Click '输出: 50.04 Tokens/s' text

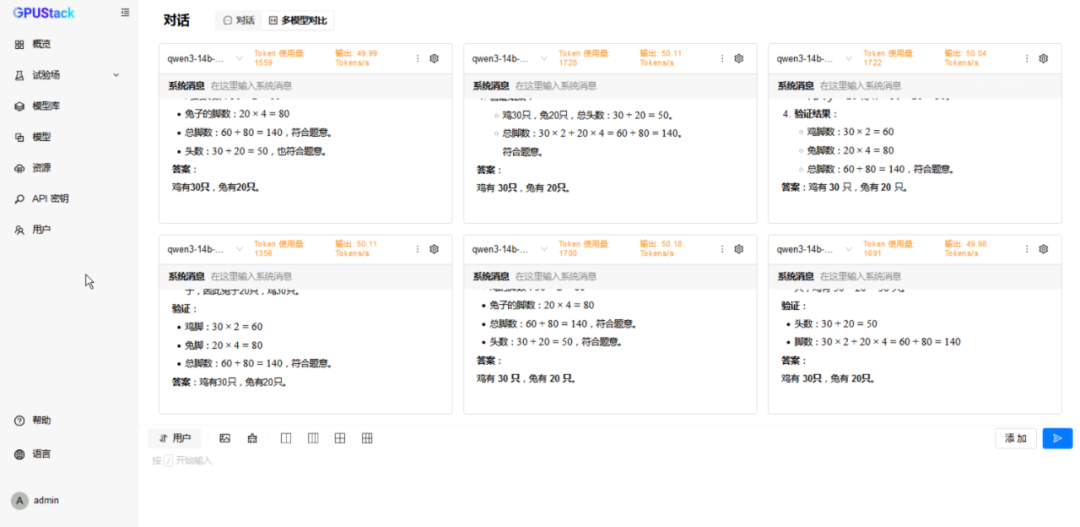(966, 58)
